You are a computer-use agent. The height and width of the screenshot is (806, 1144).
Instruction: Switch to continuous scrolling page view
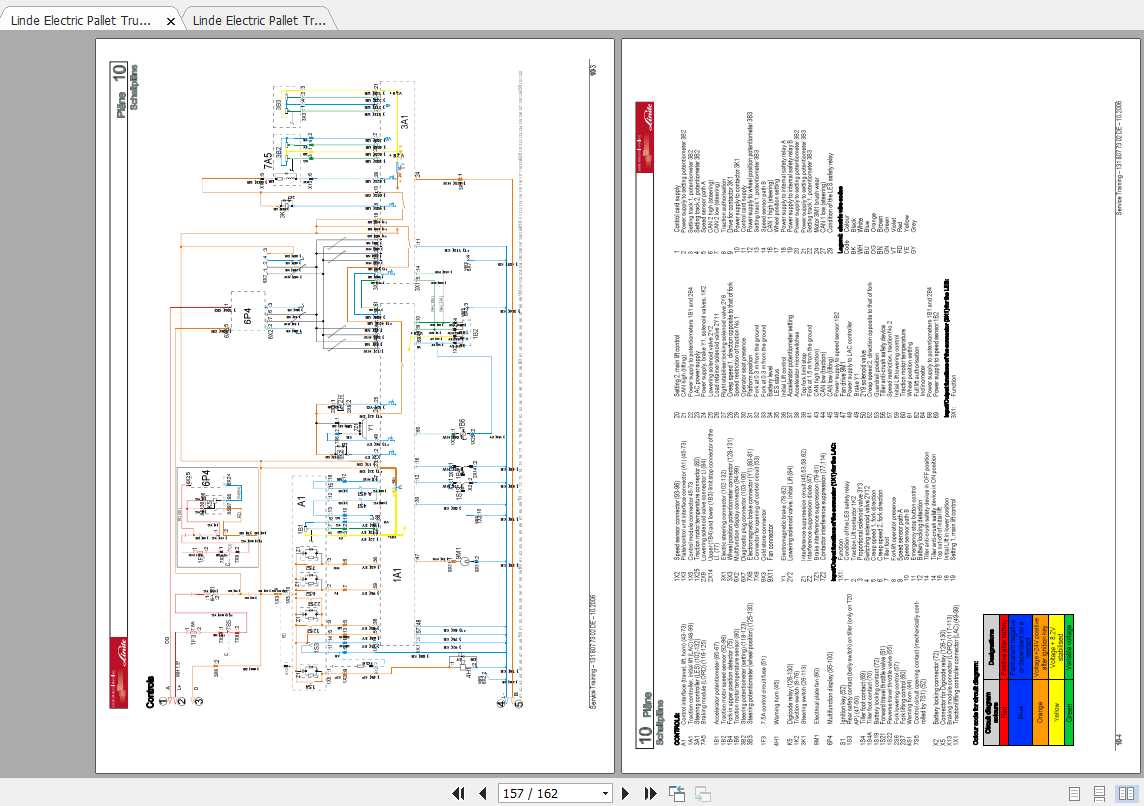1099,793
